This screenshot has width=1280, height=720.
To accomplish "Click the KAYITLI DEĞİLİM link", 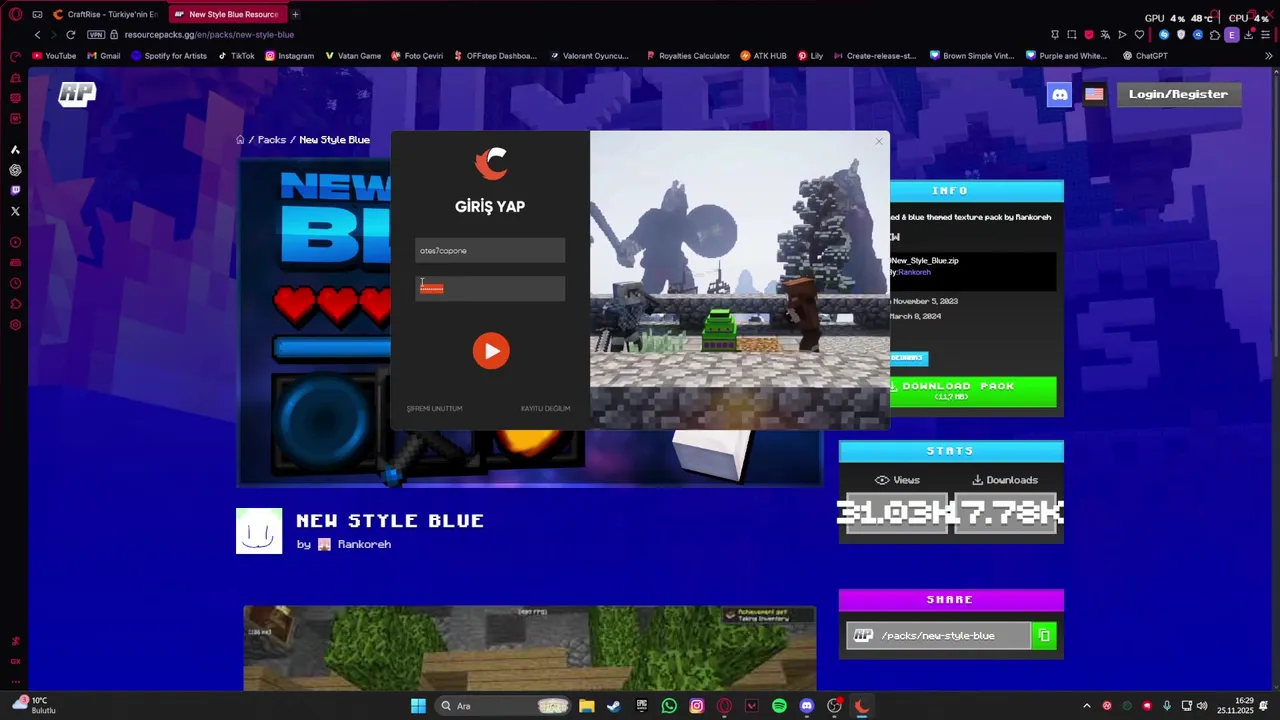I will pos(545,409).
